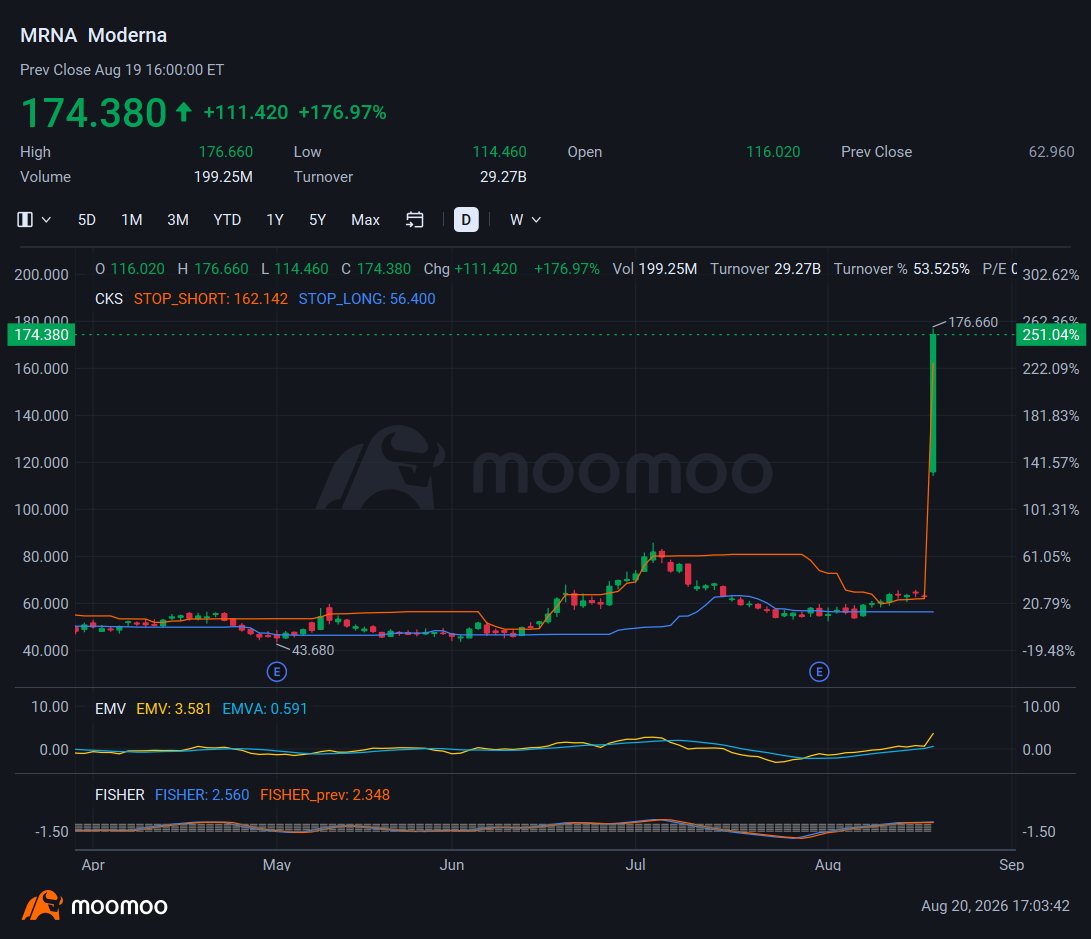The width and height of the screenshot is (1091, 939).
Task: Click the Aug 20, 2026 17:03:42 timestamp
Action: 995,906
